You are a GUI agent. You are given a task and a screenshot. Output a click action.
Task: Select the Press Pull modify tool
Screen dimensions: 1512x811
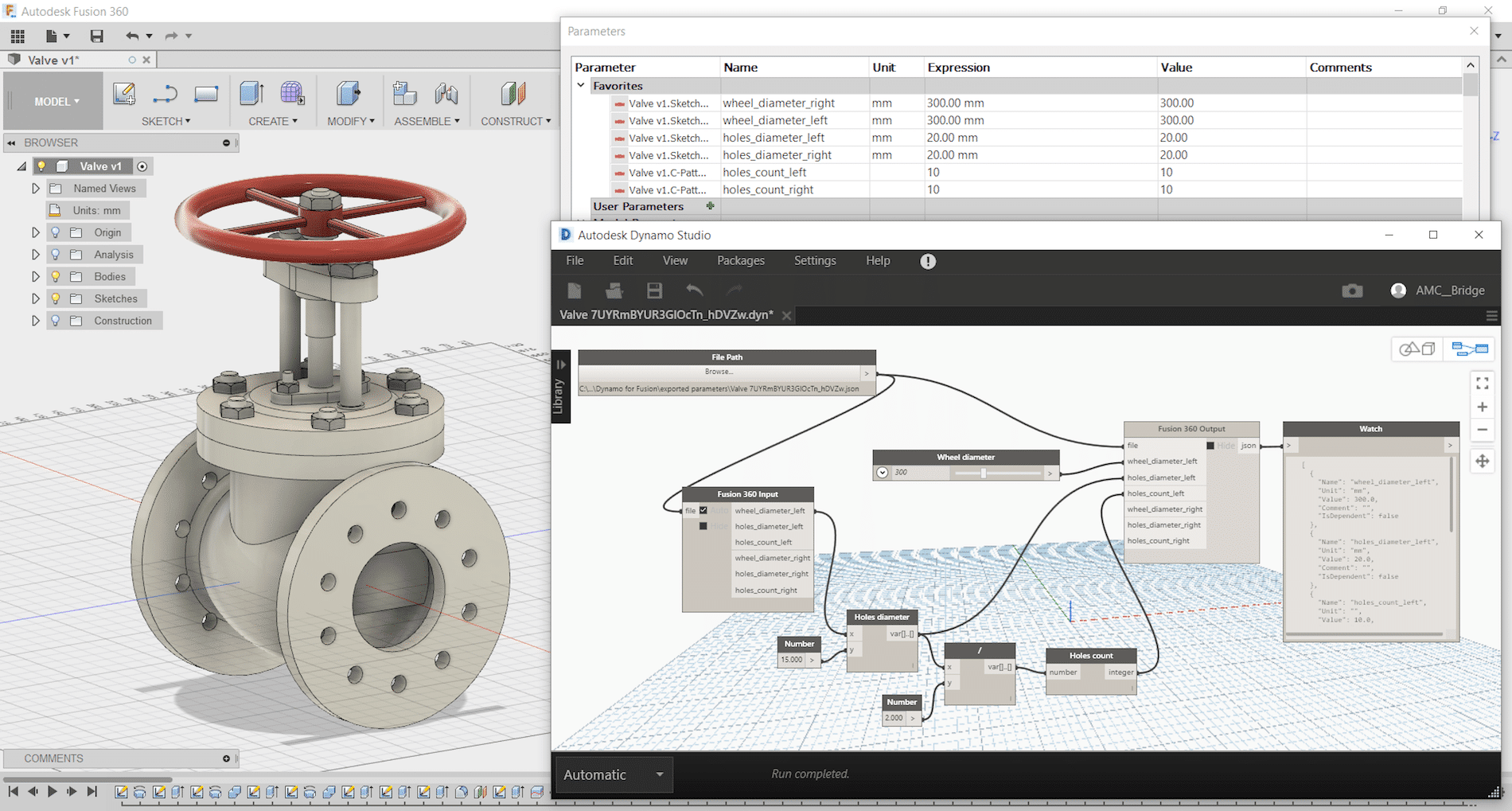click(x=348, y=93)
